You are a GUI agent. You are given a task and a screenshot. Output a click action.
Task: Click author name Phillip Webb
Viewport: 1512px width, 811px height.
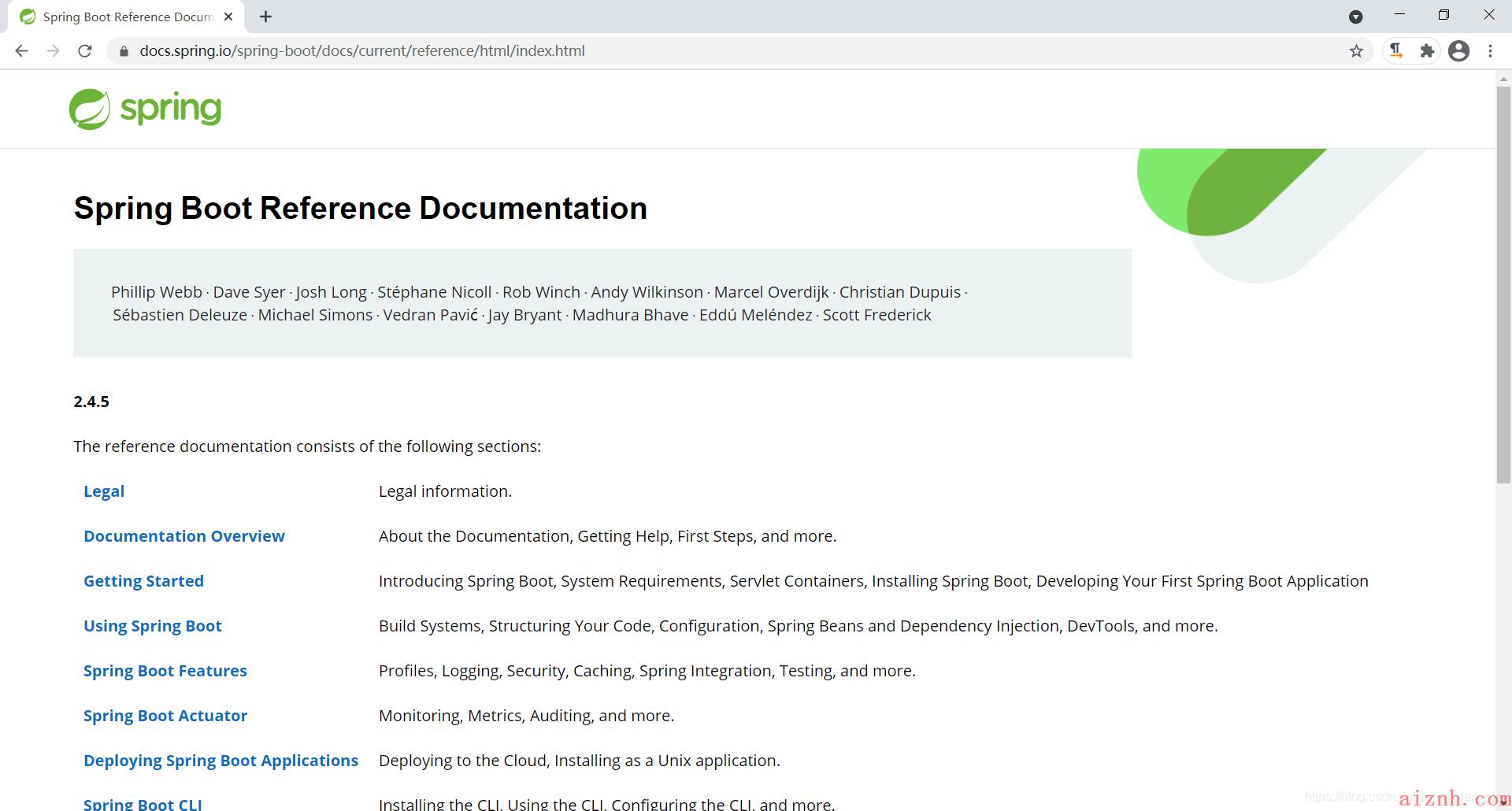157,292
